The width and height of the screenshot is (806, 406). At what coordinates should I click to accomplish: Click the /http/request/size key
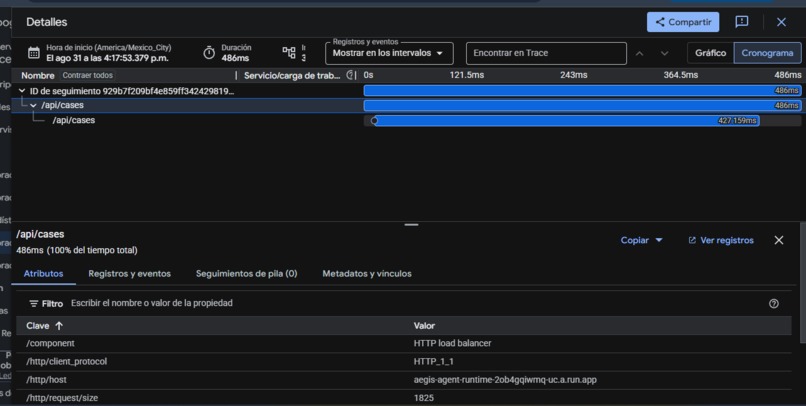click(62, 398)
